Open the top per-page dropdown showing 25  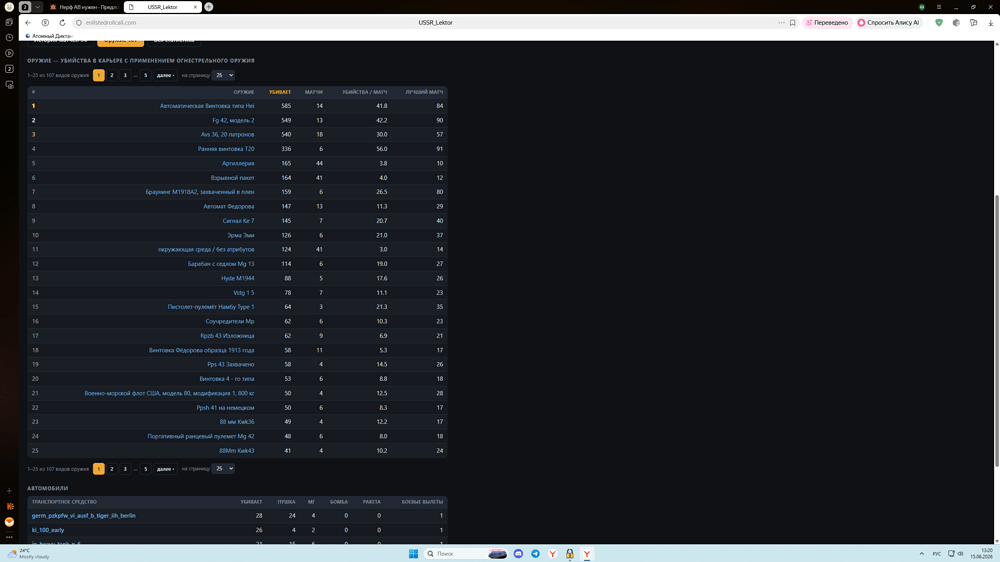[x=223, y=75]
